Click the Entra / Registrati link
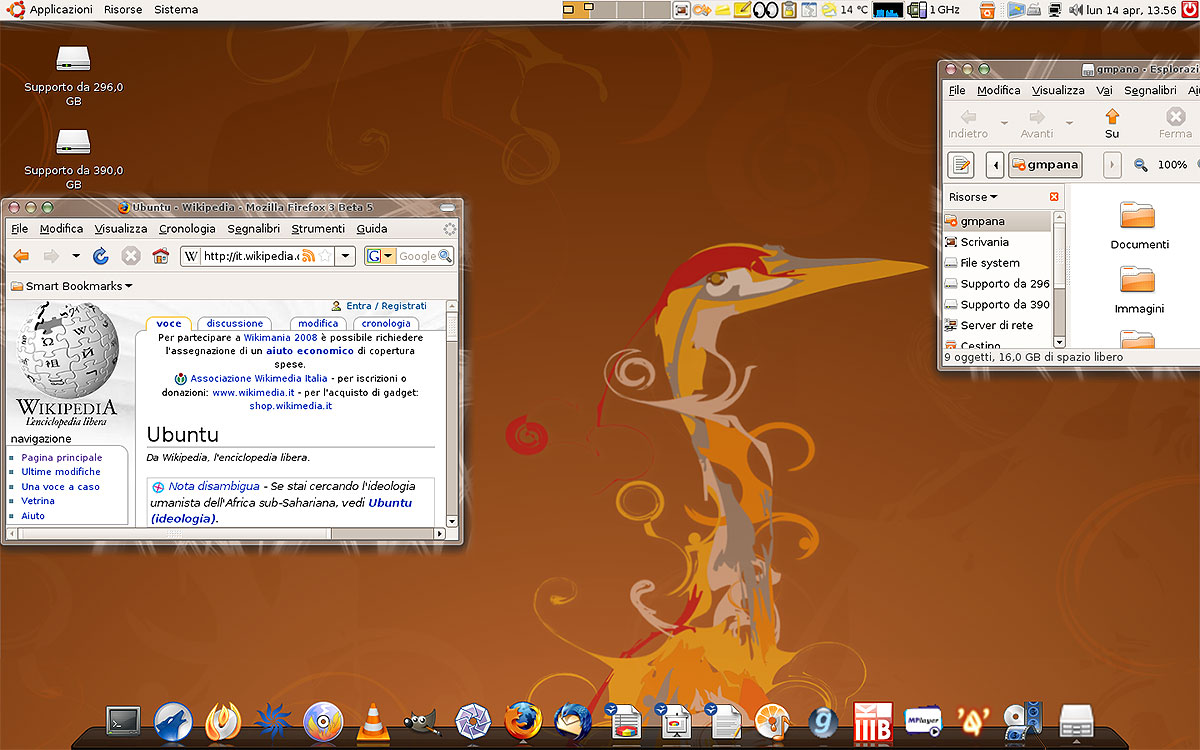1200x750 pixels. point(386,306)
